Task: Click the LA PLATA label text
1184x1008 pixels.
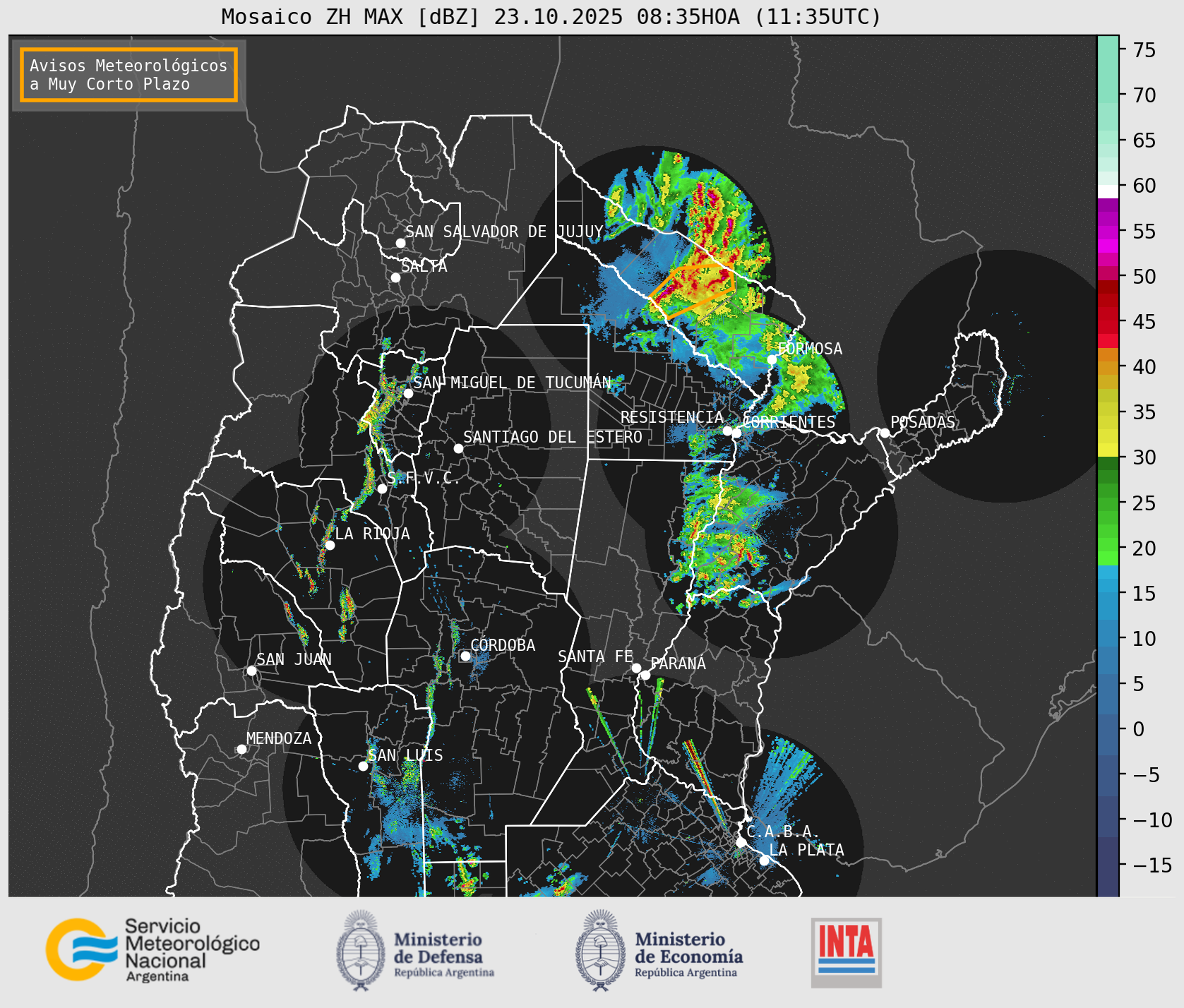Action: [806, 850]
